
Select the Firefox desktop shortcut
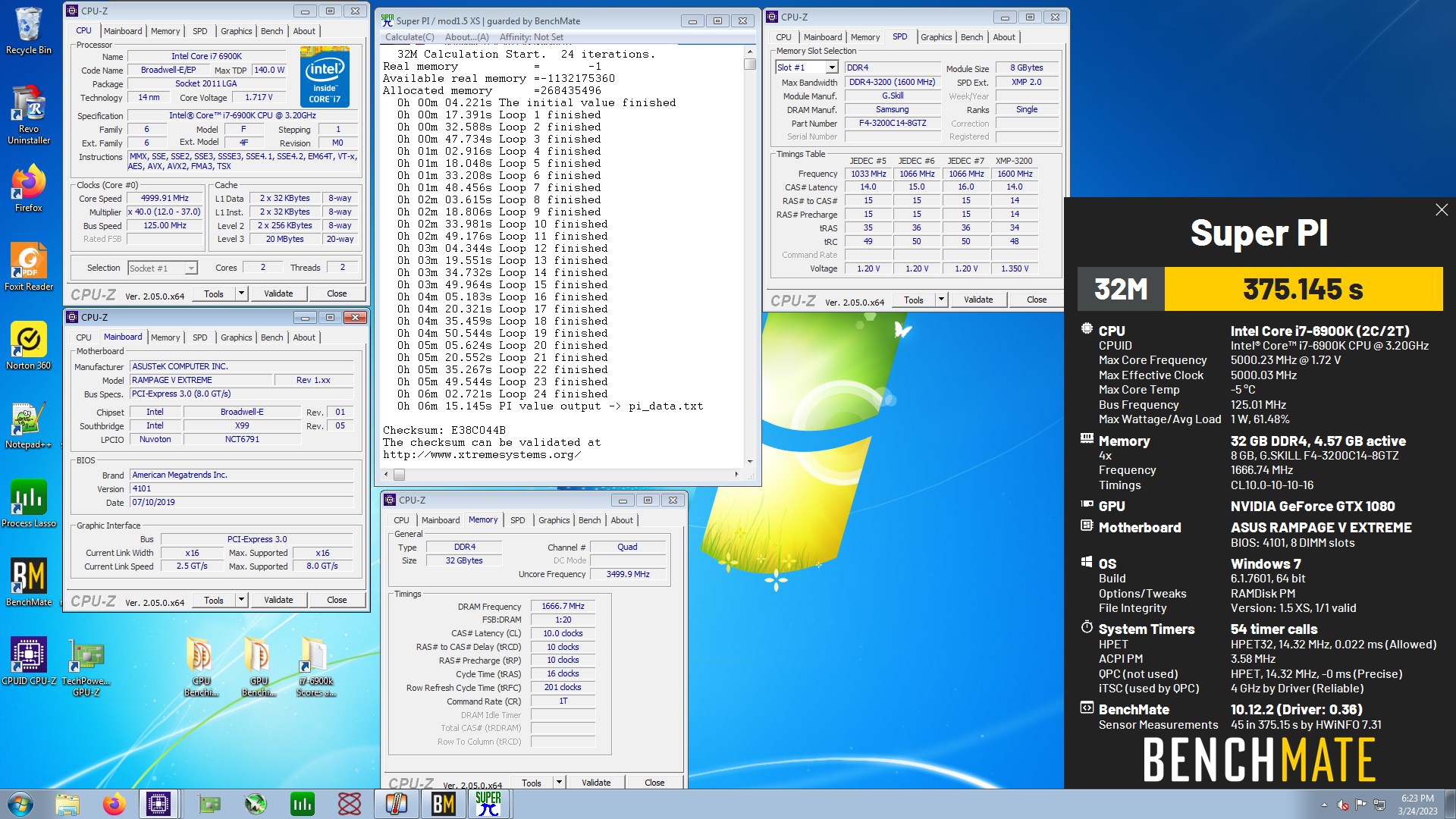[28, 190]
